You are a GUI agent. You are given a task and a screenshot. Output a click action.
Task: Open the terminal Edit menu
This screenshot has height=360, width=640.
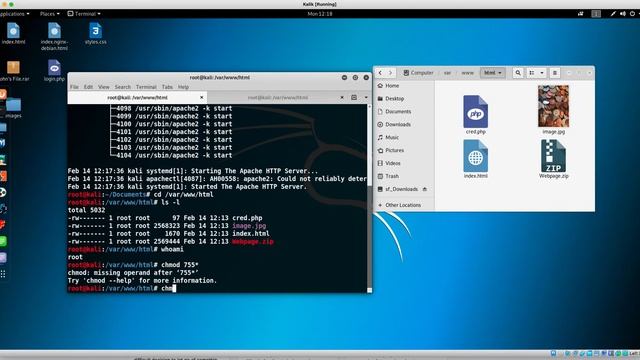(88, 87)
